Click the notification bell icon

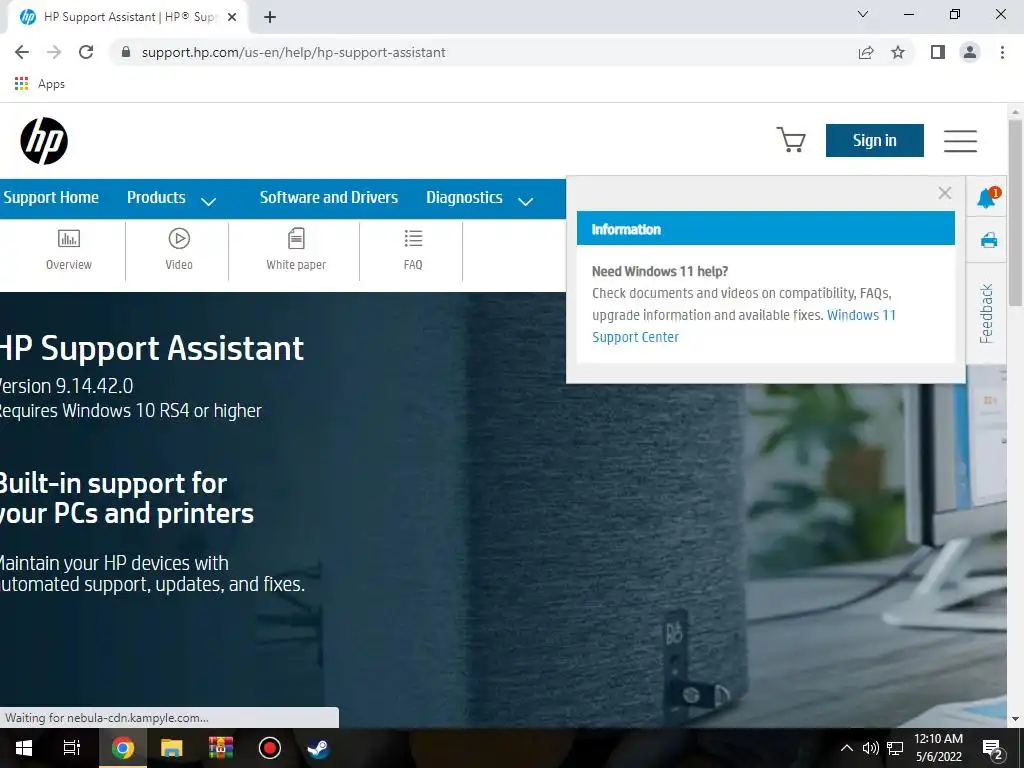tap(987, 197)
